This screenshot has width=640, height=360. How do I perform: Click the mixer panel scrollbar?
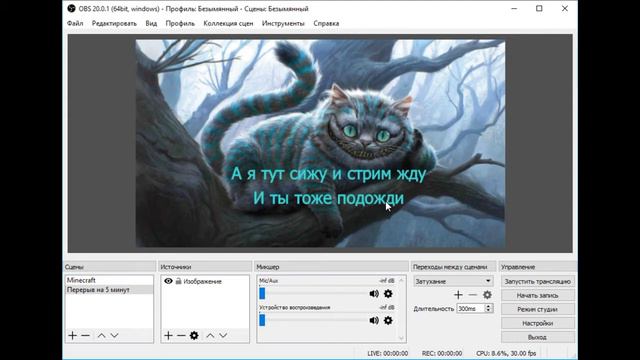[401, 309]
